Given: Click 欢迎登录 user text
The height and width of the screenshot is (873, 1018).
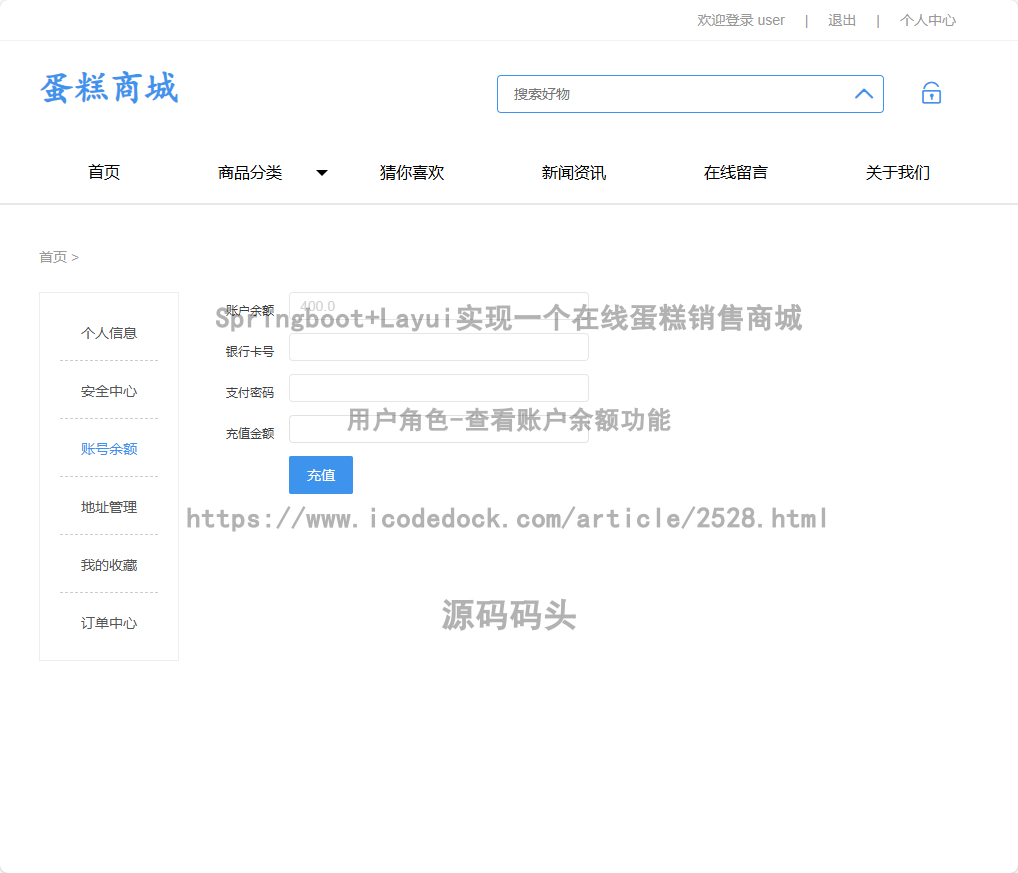Looking at the screenshot, I should tap(741, 20).
